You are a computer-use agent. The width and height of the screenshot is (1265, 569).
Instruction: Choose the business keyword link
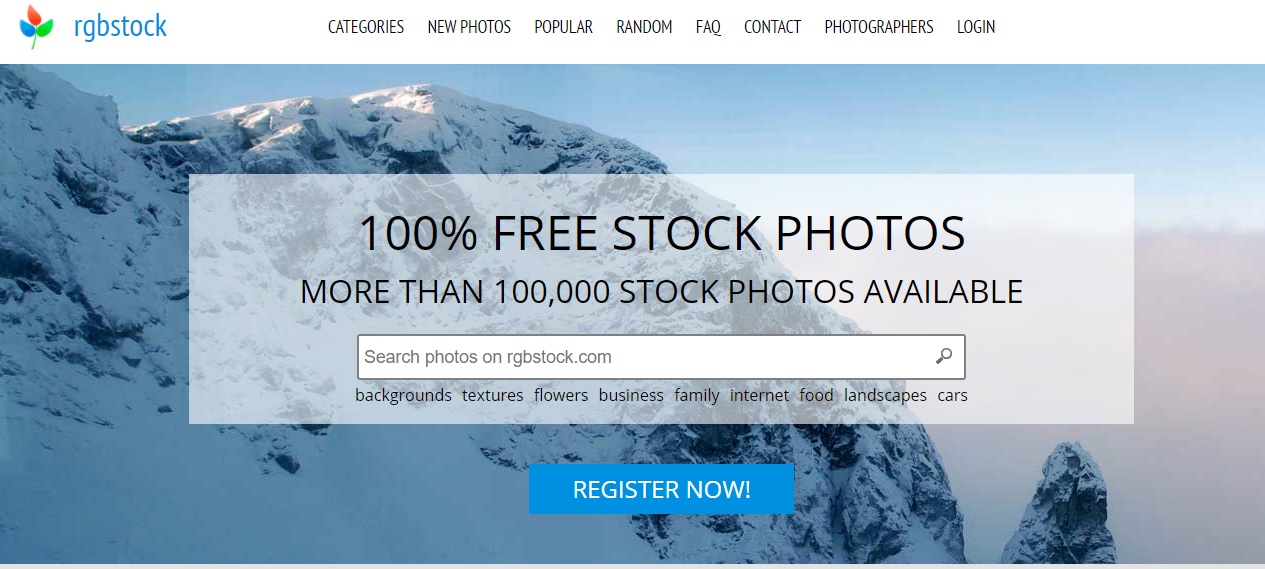(631, 395)
